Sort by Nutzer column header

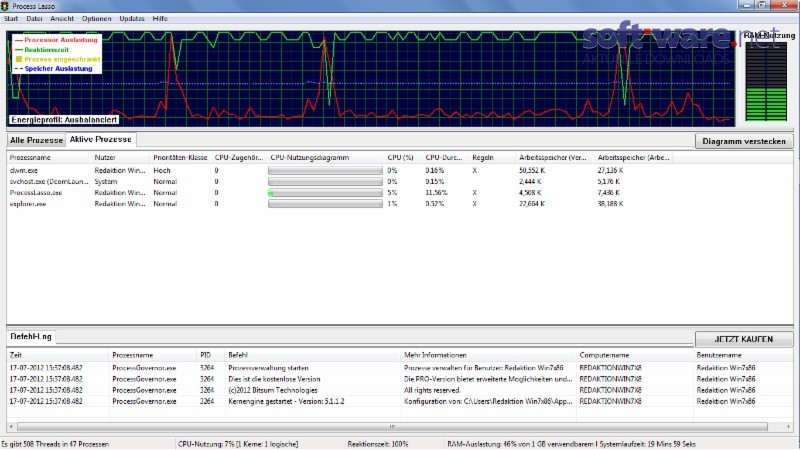click(120, 158)
